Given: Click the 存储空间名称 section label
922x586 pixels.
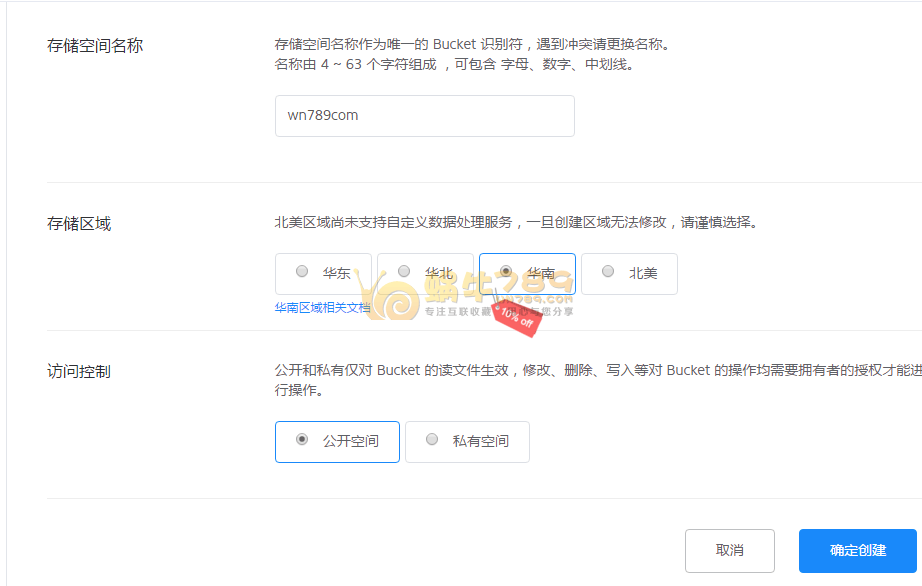Looking at the screenshot, I should pyautogui.click(x=95, y=46).
